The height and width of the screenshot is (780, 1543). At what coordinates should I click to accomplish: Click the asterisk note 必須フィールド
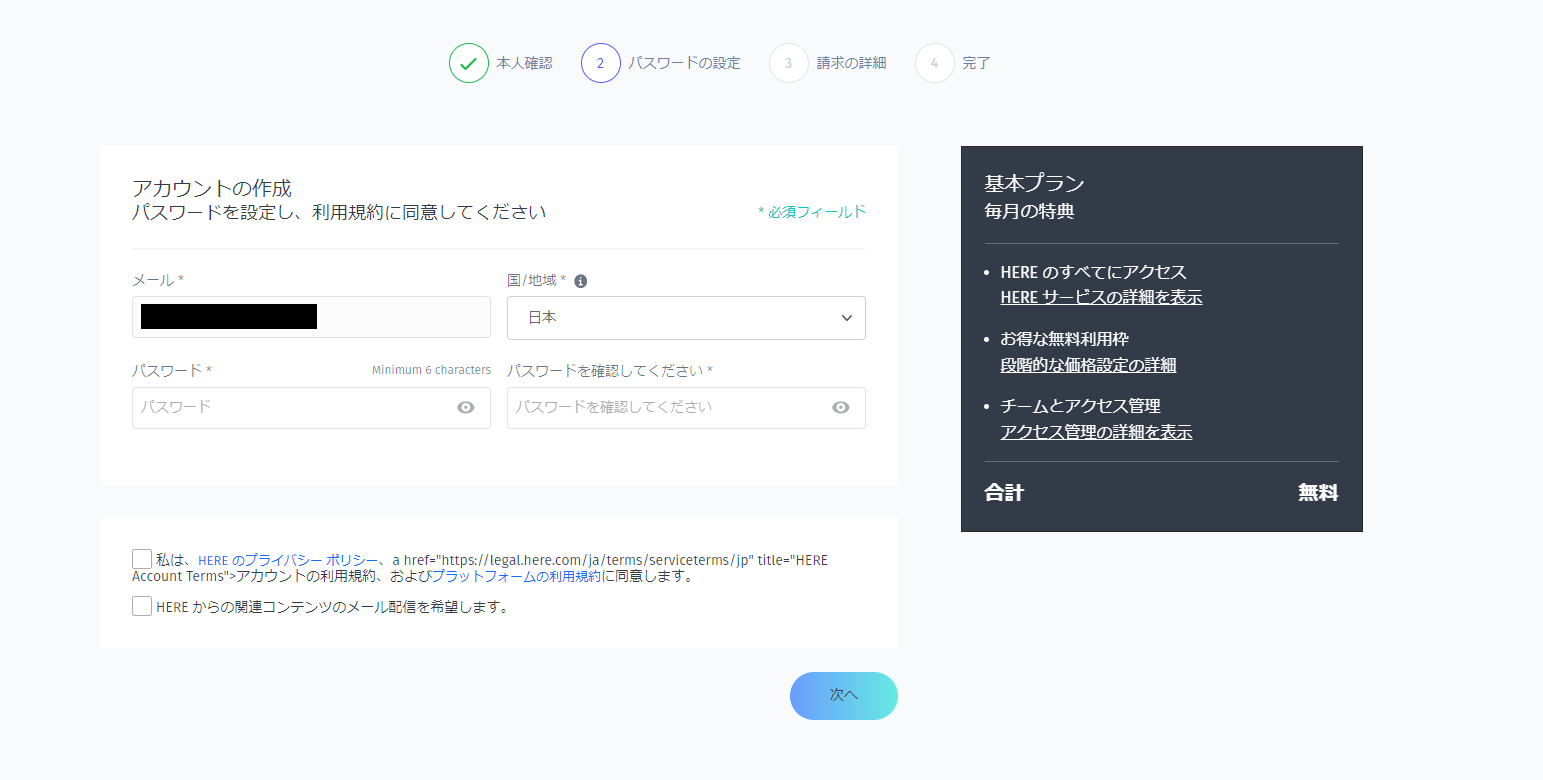tap(812, 211)
